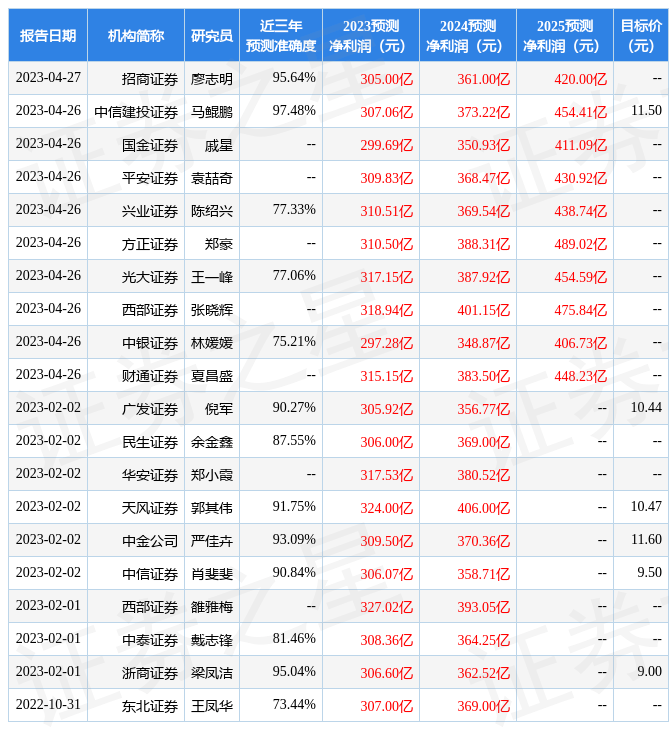669x730 pixels.
Task: Click analyst name 肖斐斐
Action: 212,574
